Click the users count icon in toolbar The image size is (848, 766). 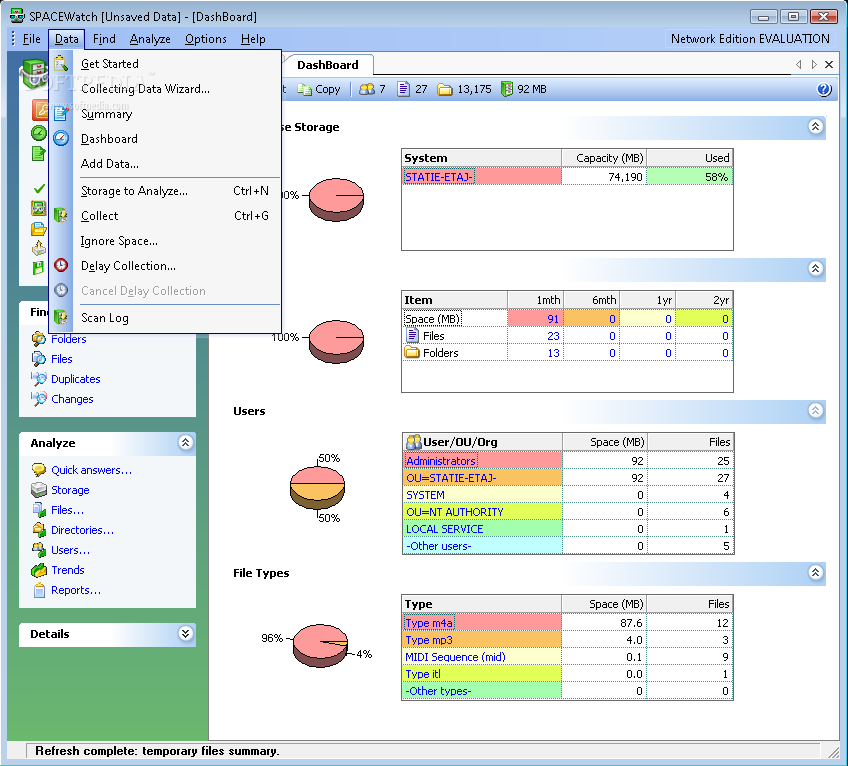(x=367, y=89)
